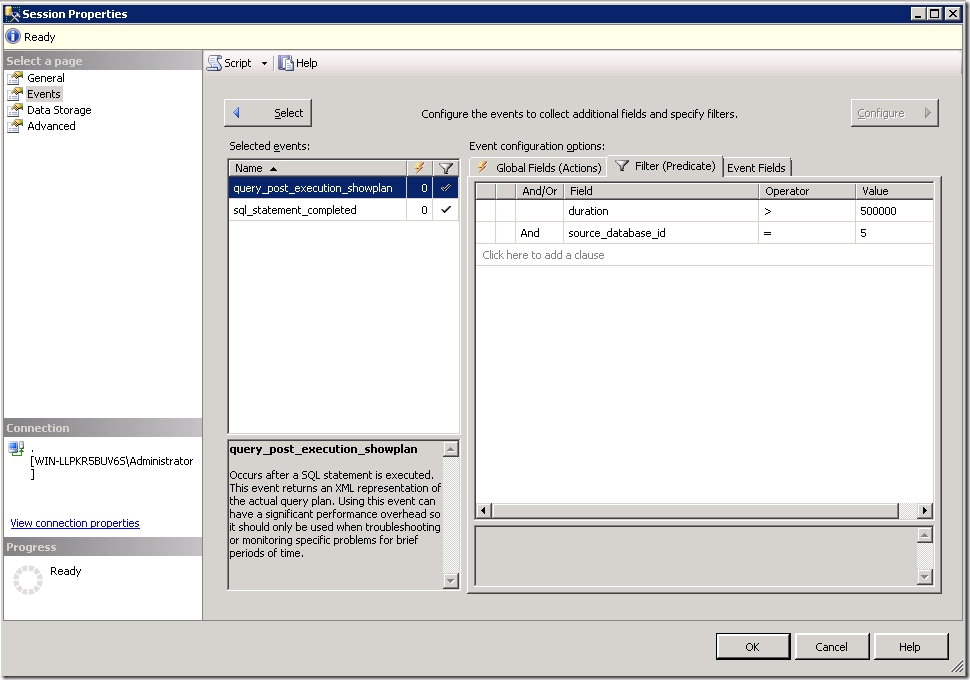Switch to Global Fields (Actions) tab
Image resolution: width=970 pixels, height=680 pixels.
click(538, 168)
